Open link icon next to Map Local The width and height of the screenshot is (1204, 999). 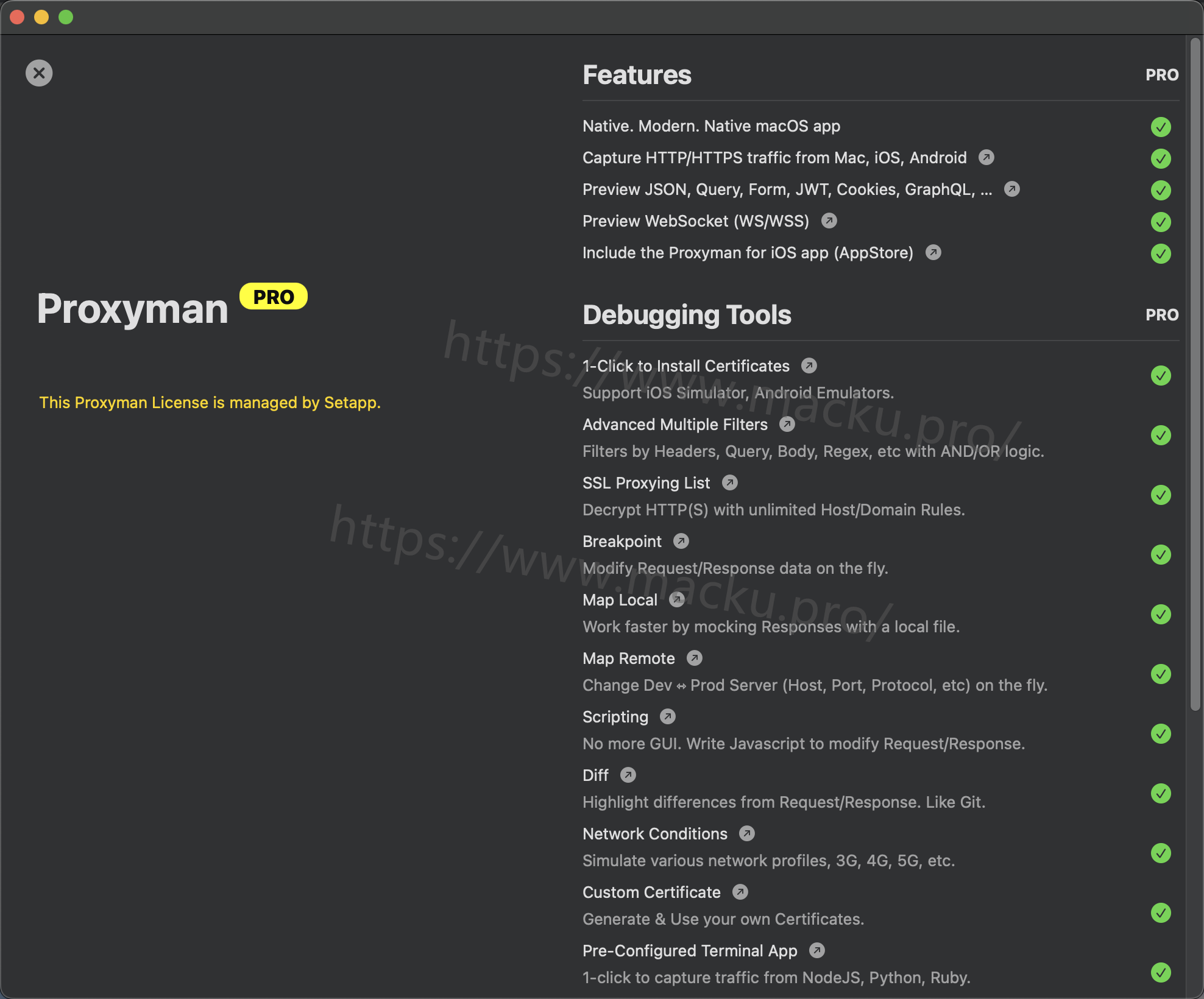(x=677, y=600)
